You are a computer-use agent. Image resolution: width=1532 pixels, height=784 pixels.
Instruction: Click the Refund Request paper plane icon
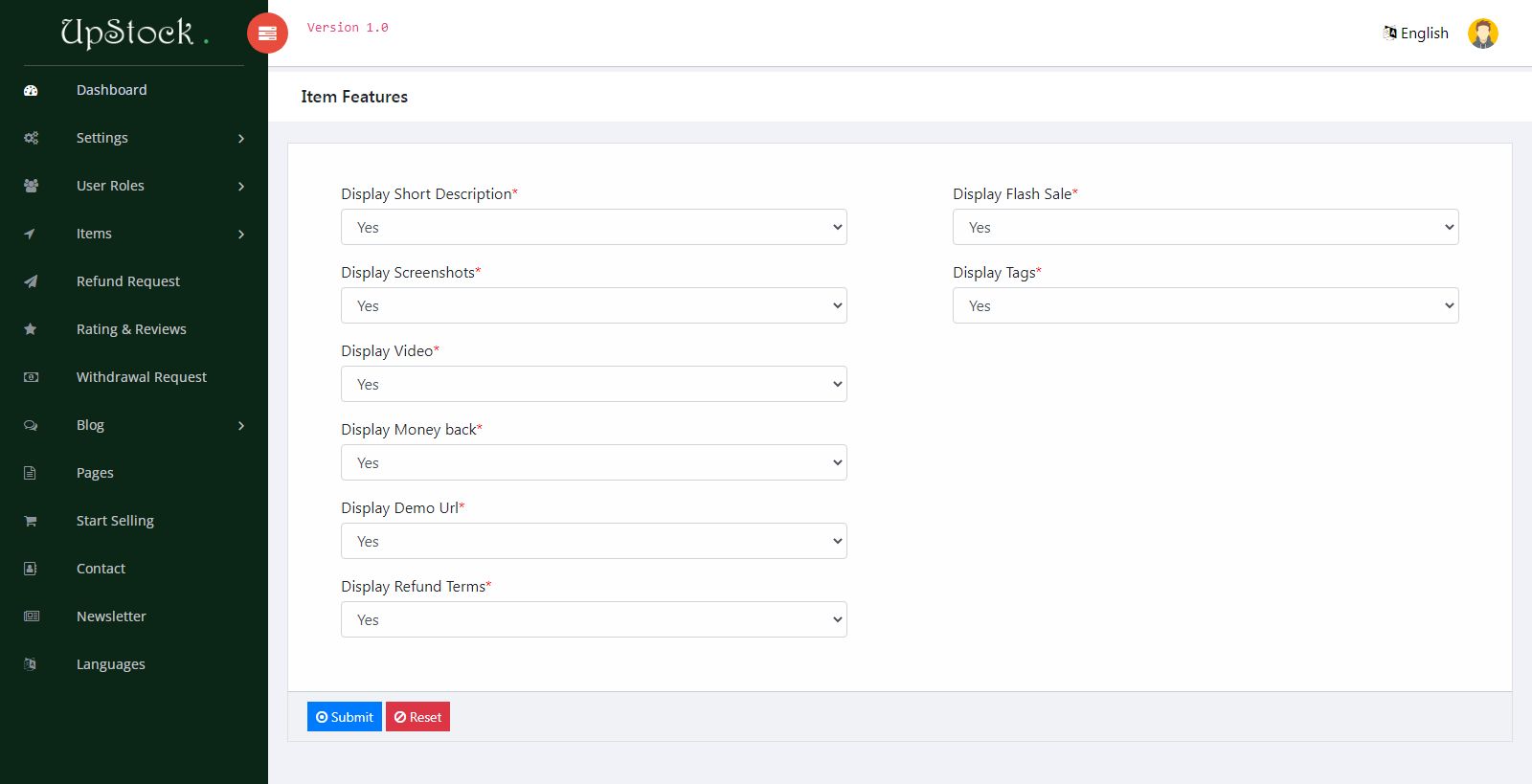31,281
